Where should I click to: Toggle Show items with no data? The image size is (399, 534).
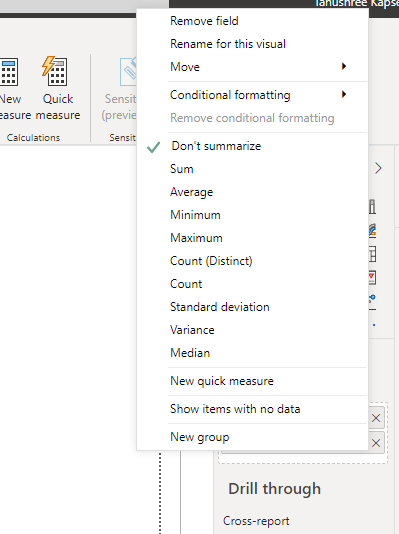point(252,409)
